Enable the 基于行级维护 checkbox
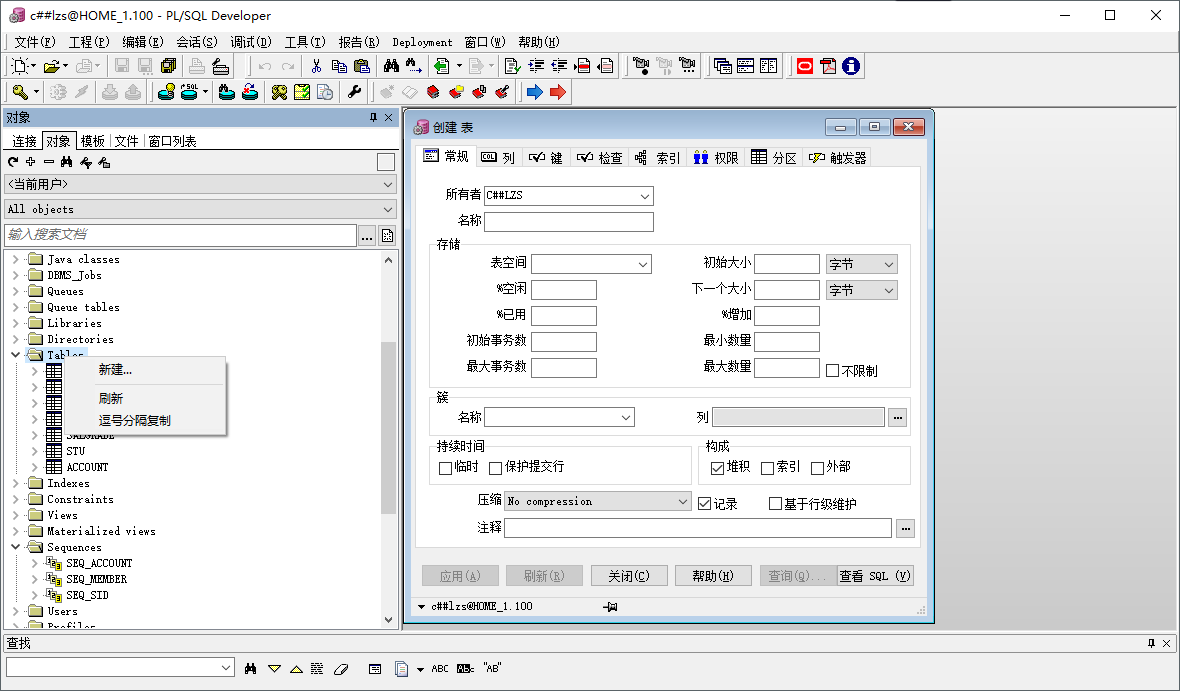1180x691 pixels. pyautogui.click(x=775, y=504)
